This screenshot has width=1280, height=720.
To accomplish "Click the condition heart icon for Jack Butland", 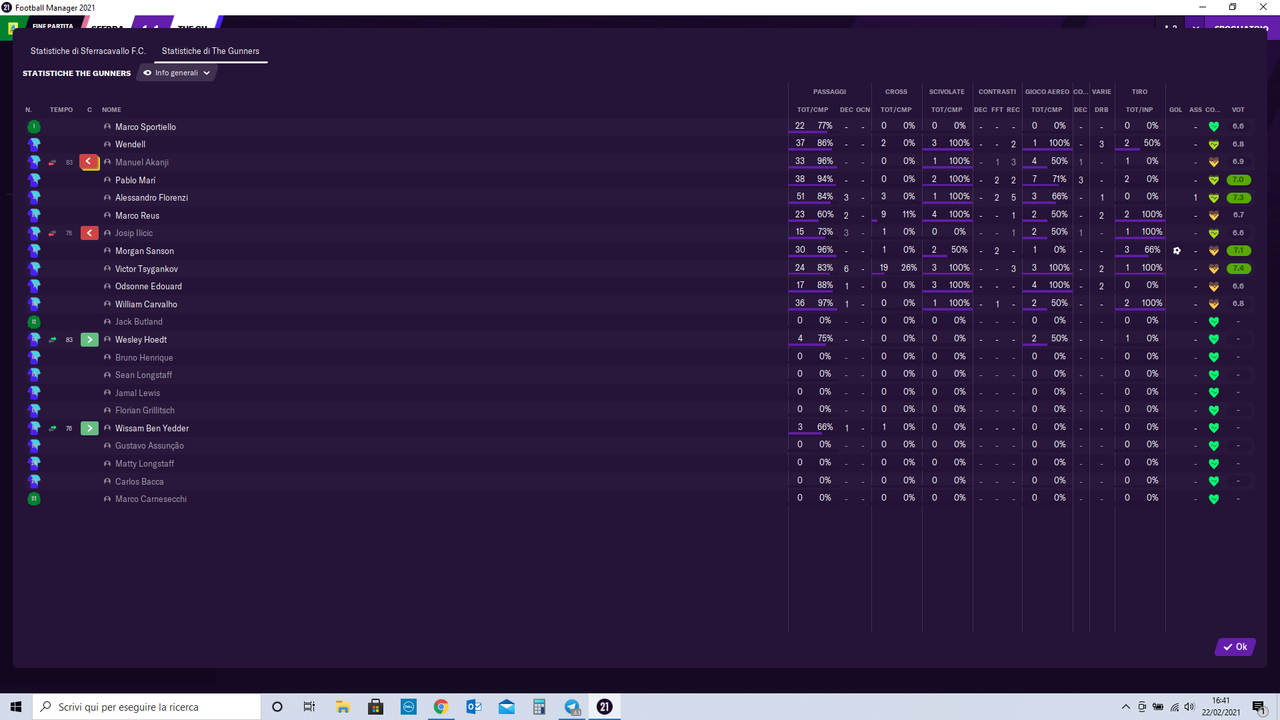I will [x=1214, y=322].
